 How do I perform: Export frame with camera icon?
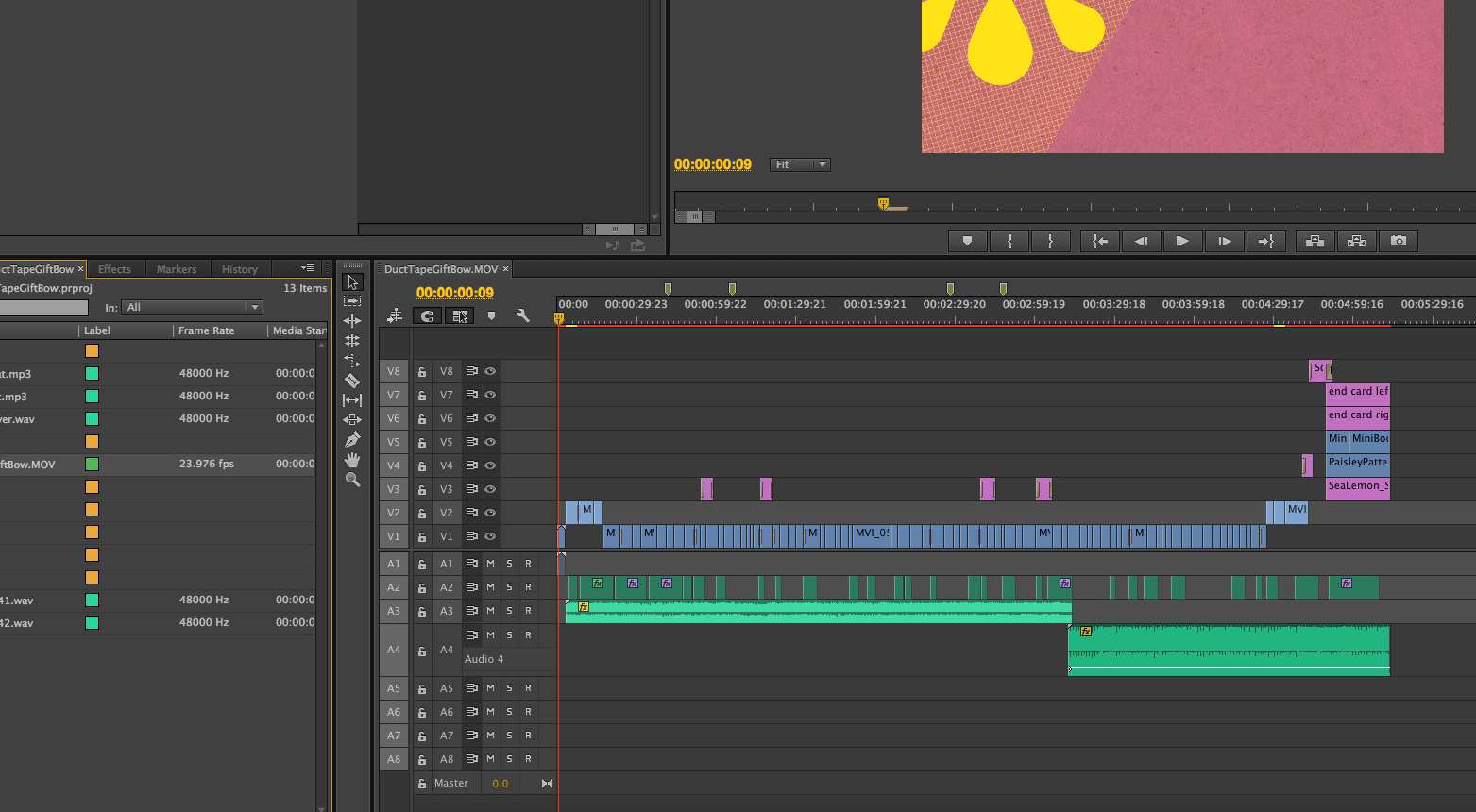click(x=1399, y=241)
